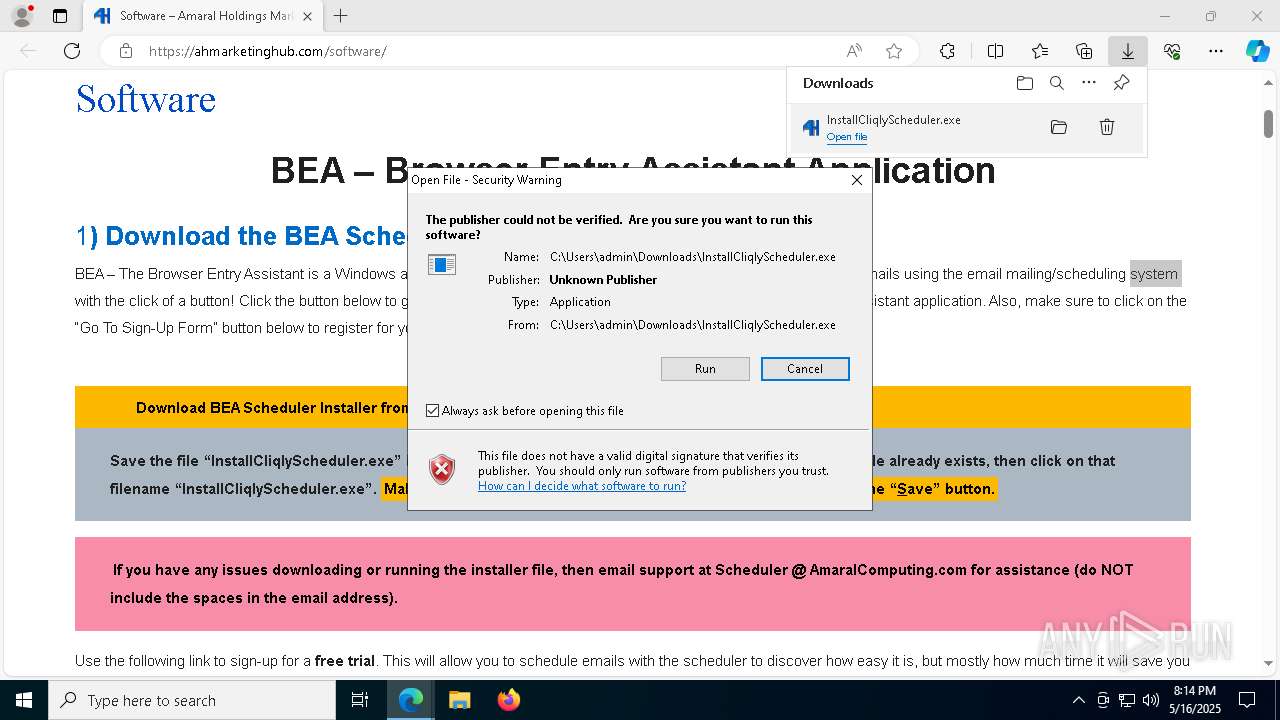Click the Downloads toolbar button
Image resolution: width=1280 pixels, height=720 pixels.
[x=1127, y=51]
